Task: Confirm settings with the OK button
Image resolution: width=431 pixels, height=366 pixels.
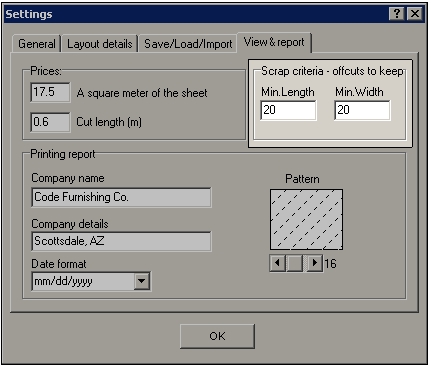Action: click(x=217, y=336)
